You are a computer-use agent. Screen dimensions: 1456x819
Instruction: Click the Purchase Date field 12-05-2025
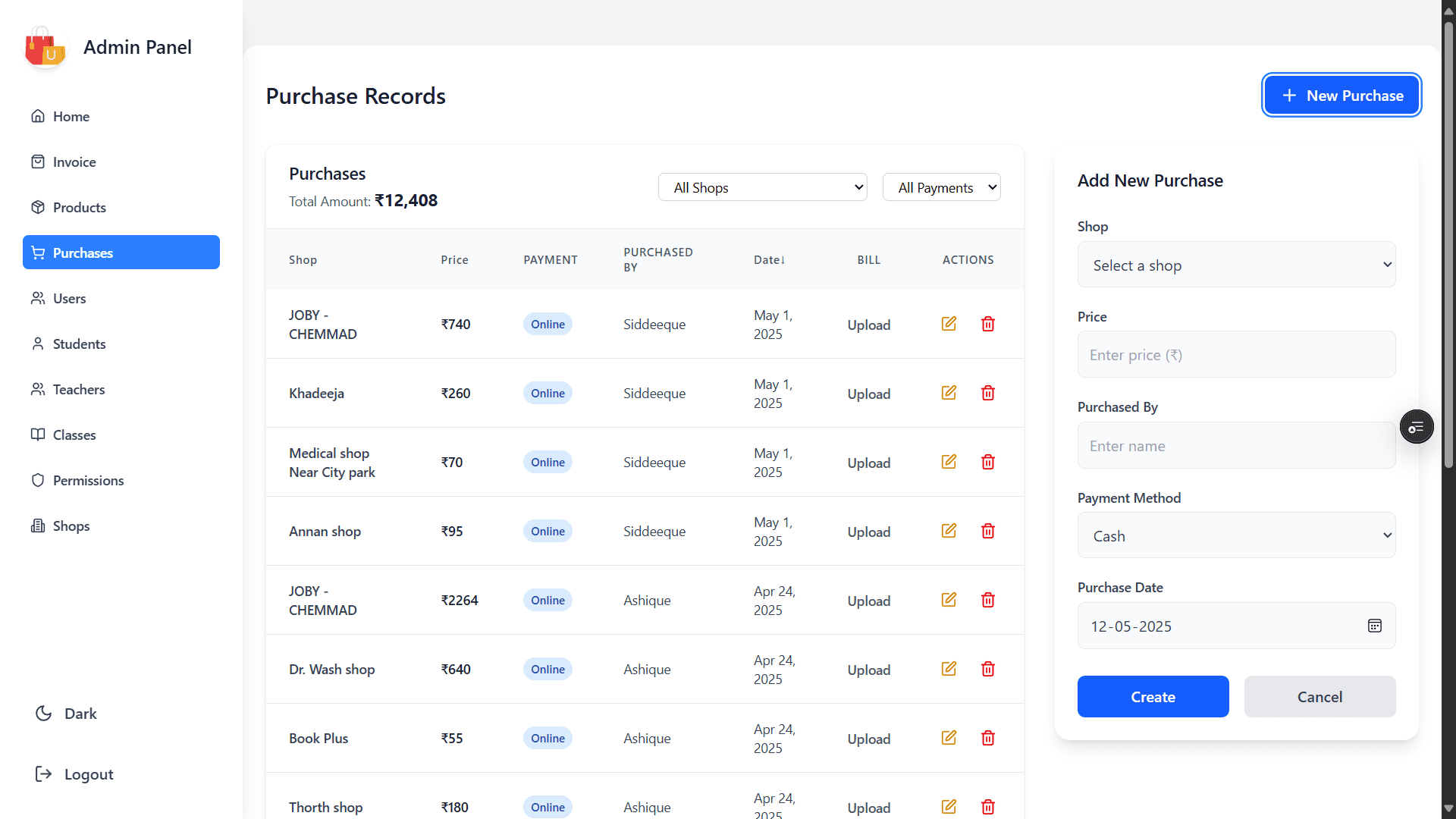(1236, 626)
